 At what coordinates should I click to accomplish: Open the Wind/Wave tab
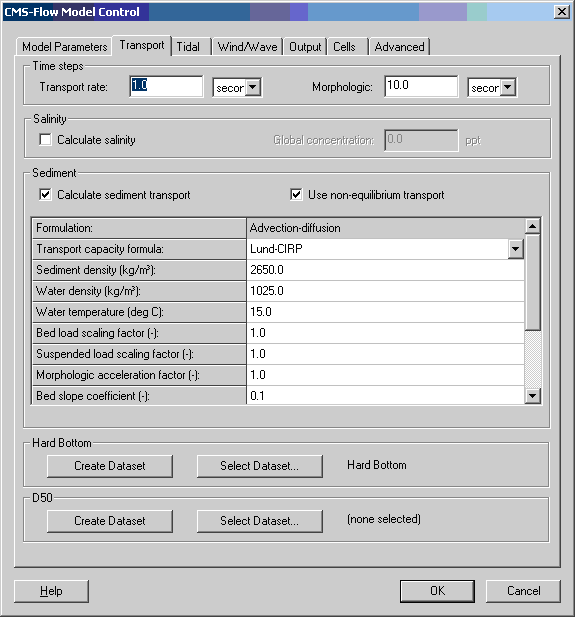tap(248, 47)
